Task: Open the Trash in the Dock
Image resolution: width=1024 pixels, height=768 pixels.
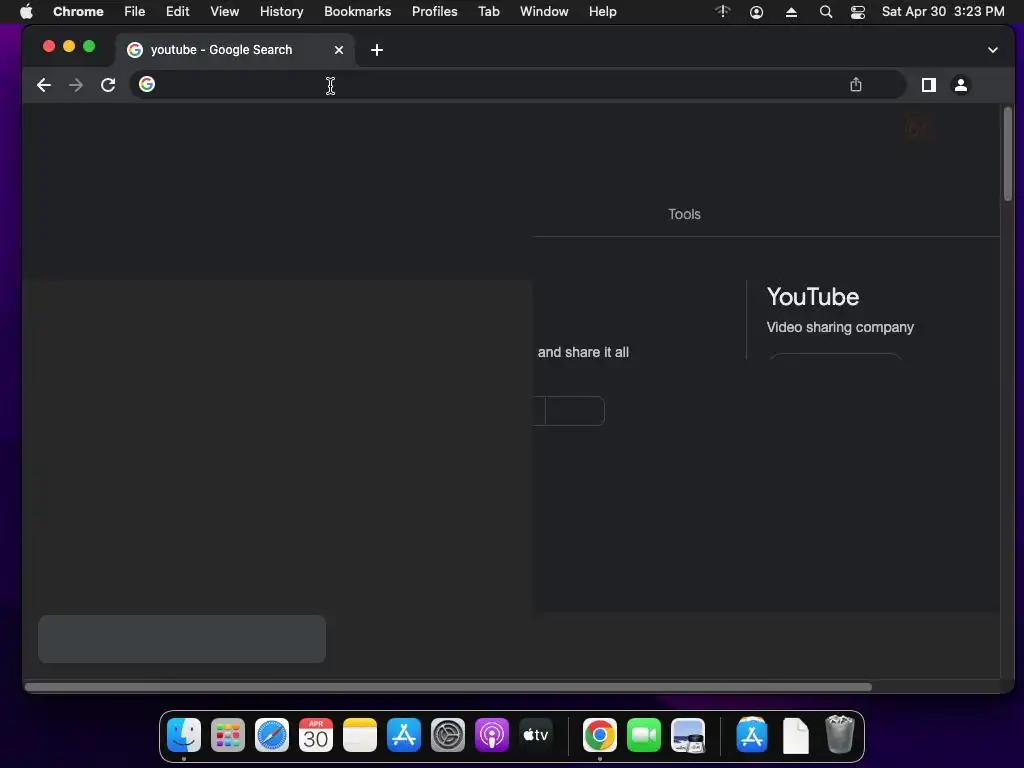Action: click(839, 735)
